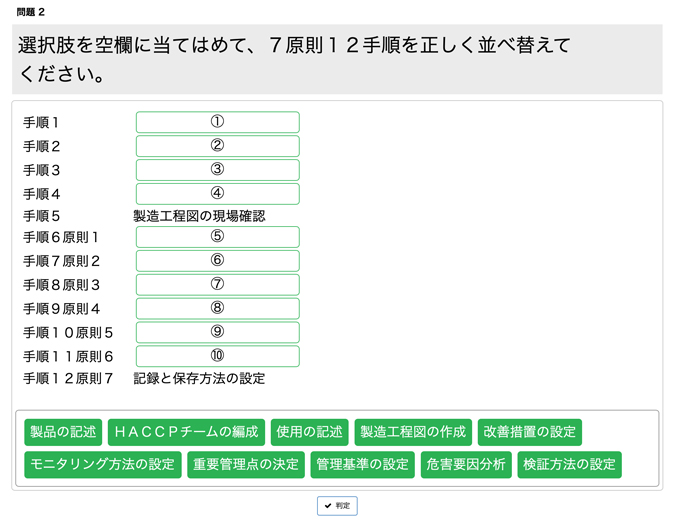Click blank ⑤ for 手順６原則１
675x525 pixels.
point(217,237)
